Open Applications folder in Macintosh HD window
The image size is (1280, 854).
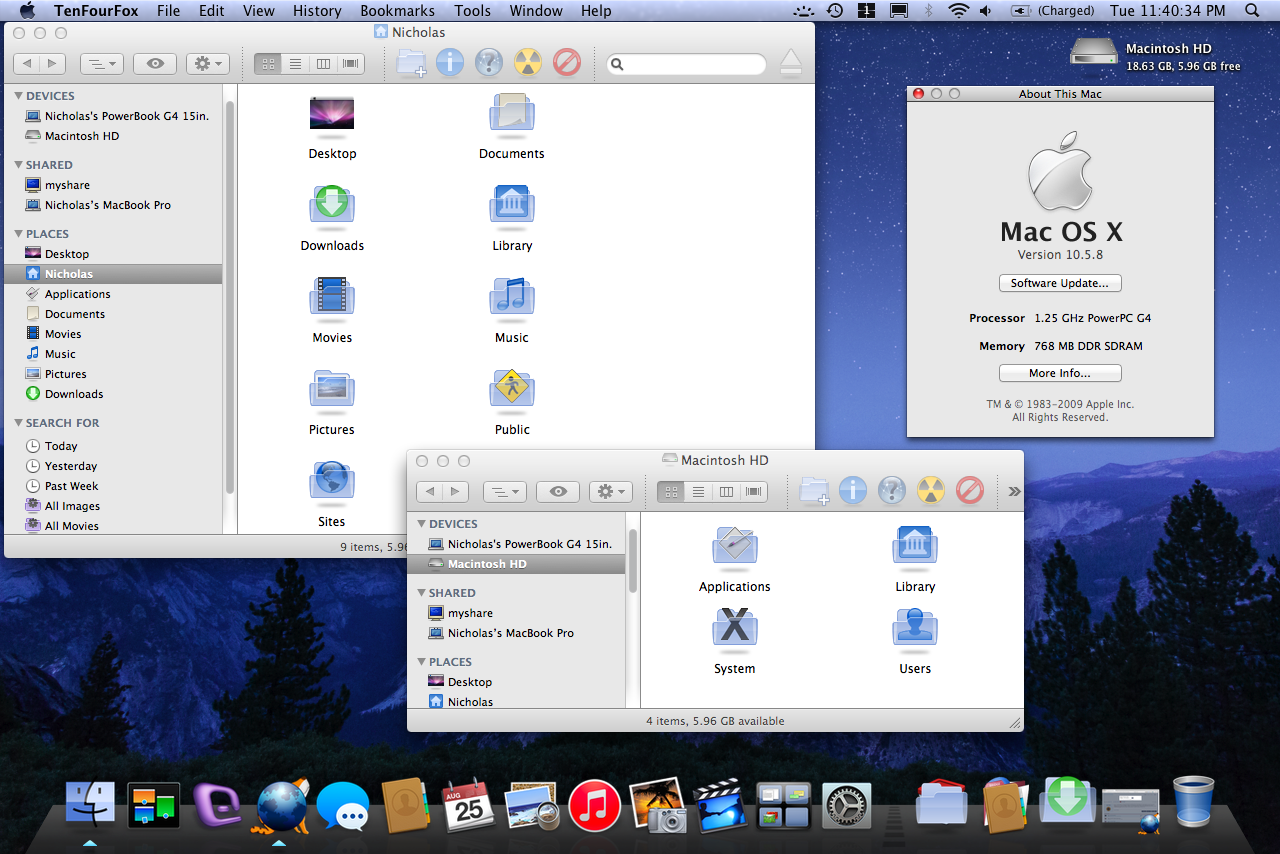[735, 547]
